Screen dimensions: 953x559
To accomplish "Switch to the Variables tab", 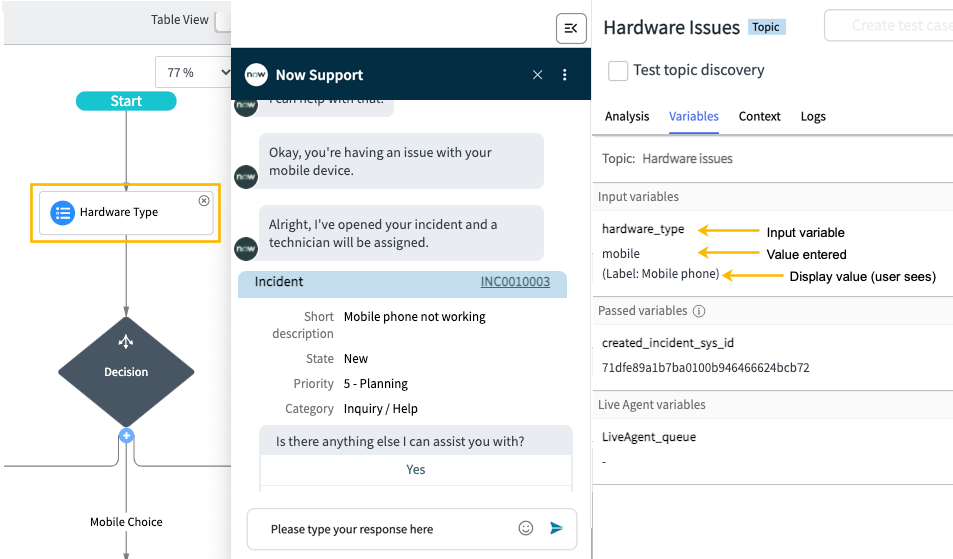I will pos(693,116).
